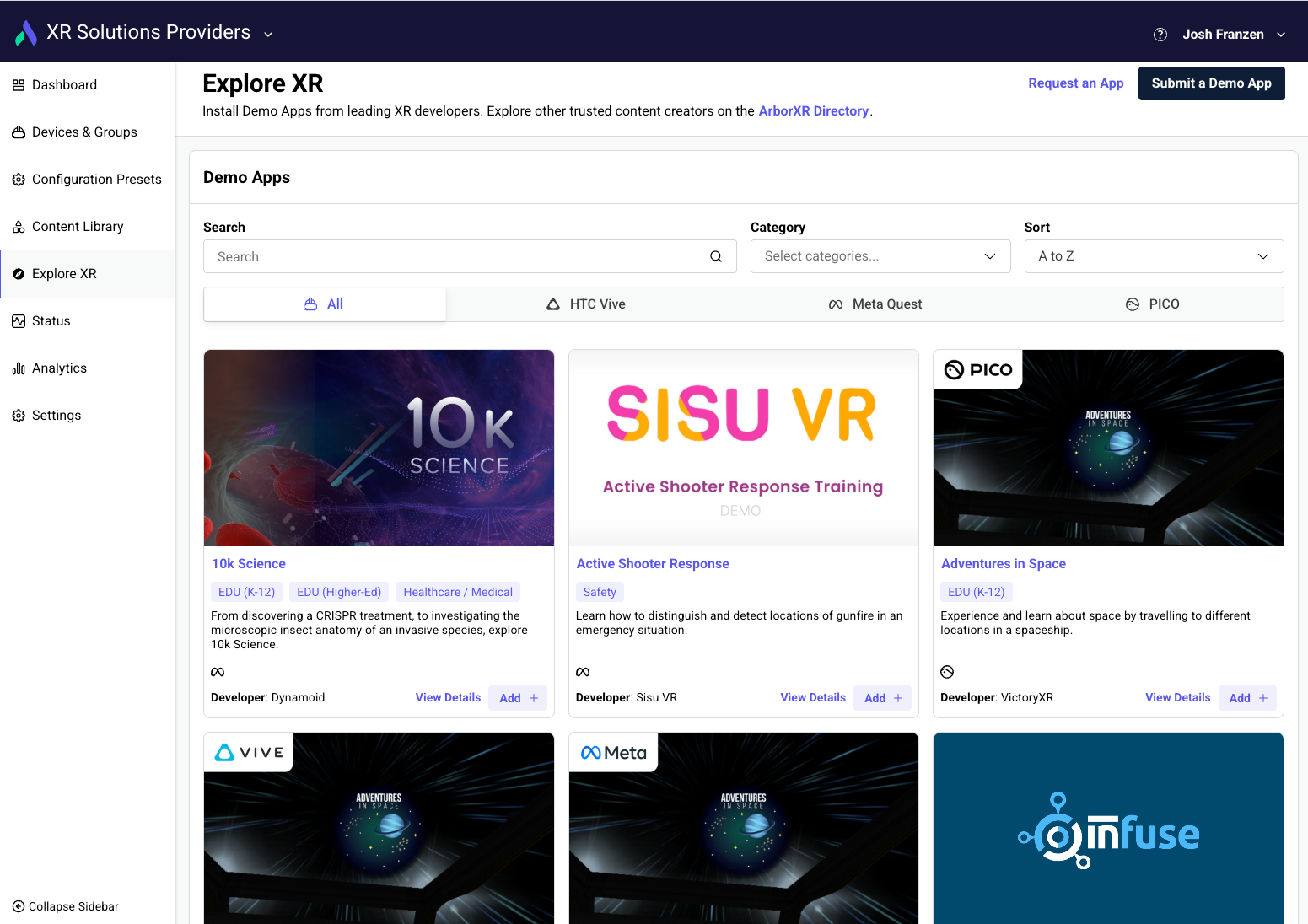
Task: Click the infuse app thumbnail
Action: pyautogui.click(x=1108, y=828)
